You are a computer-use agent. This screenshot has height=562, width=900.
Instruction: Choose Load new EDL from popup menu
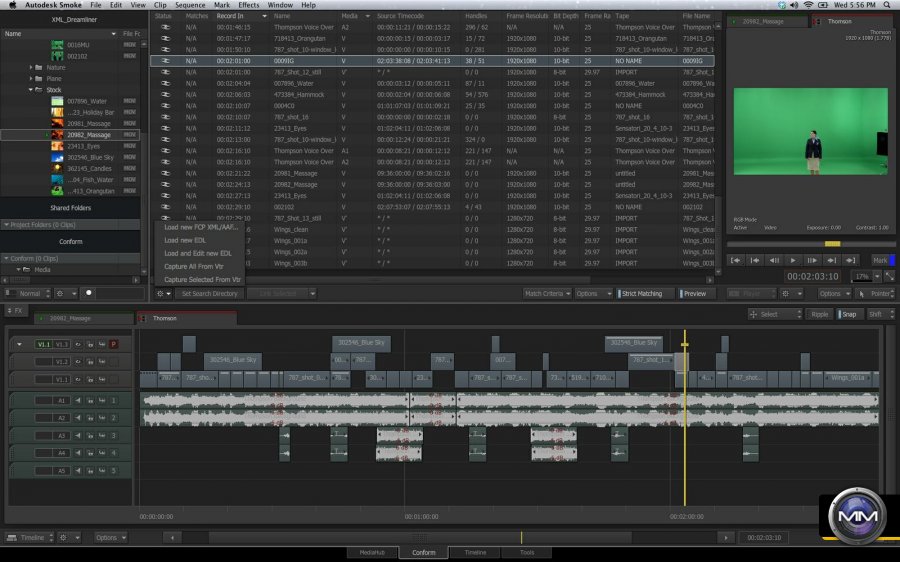[184, 240]
